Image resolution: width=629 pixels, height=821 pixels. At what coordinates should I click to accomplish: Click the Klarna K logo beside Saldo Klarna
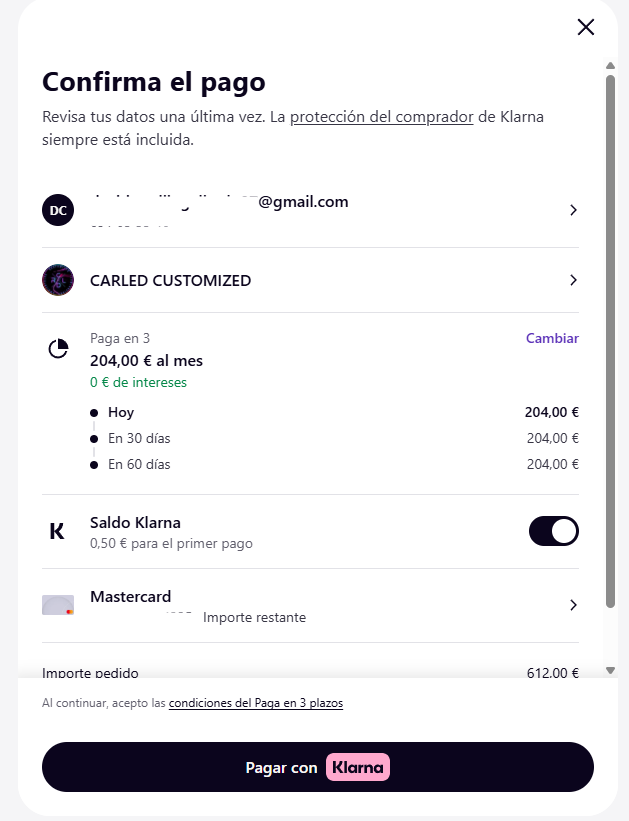coord(57,531)
